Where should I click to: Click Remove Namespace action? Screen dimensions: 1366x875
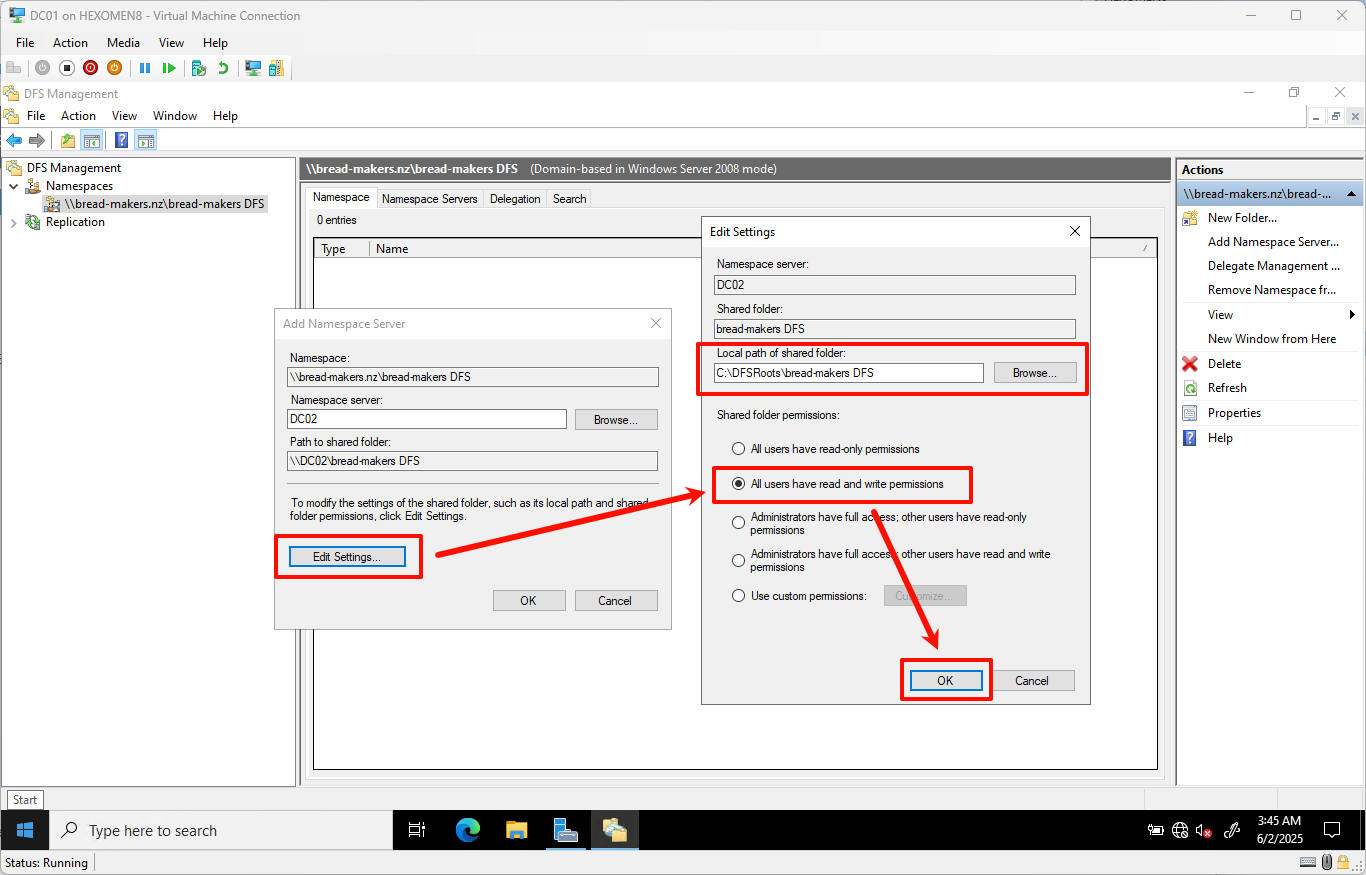(1272, 290)
